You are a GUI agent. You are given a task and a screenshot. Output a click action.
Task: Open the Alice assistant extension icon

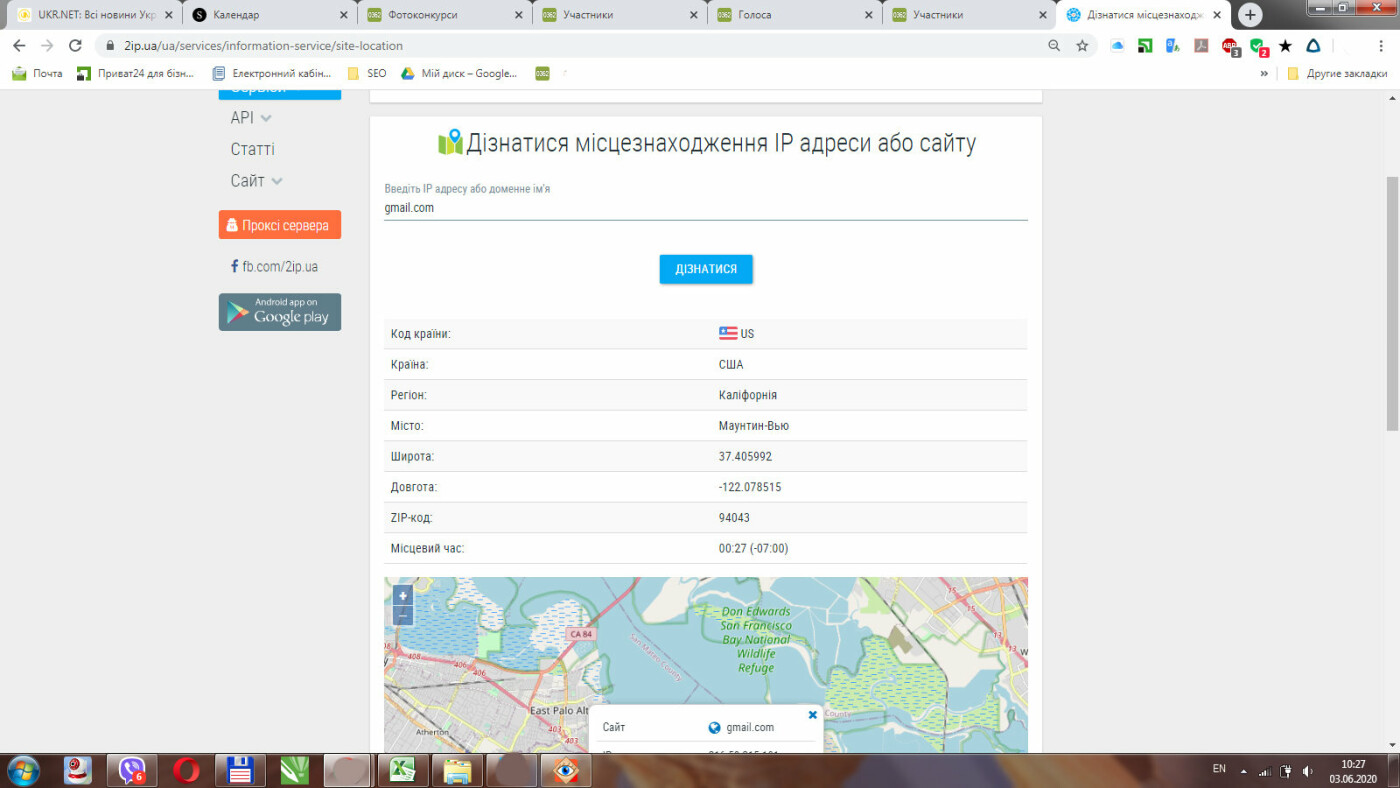pos(1314,46)
